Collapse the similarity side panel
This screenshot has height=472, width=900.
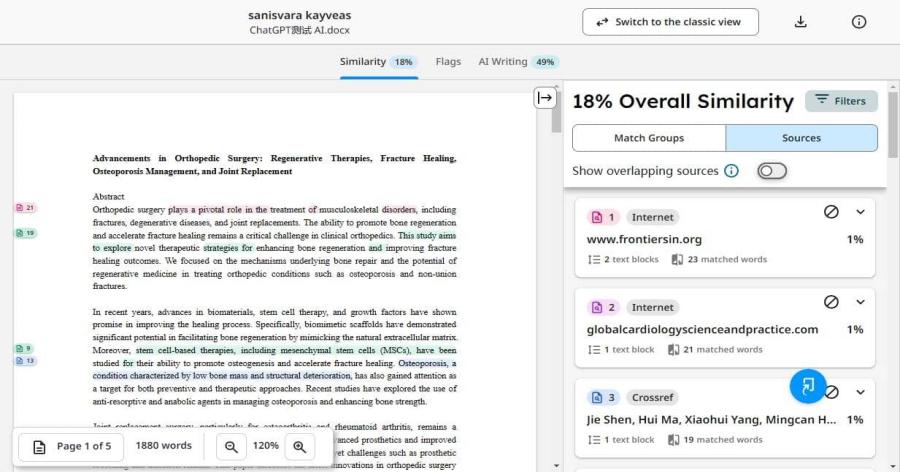[x=545, y=98]
